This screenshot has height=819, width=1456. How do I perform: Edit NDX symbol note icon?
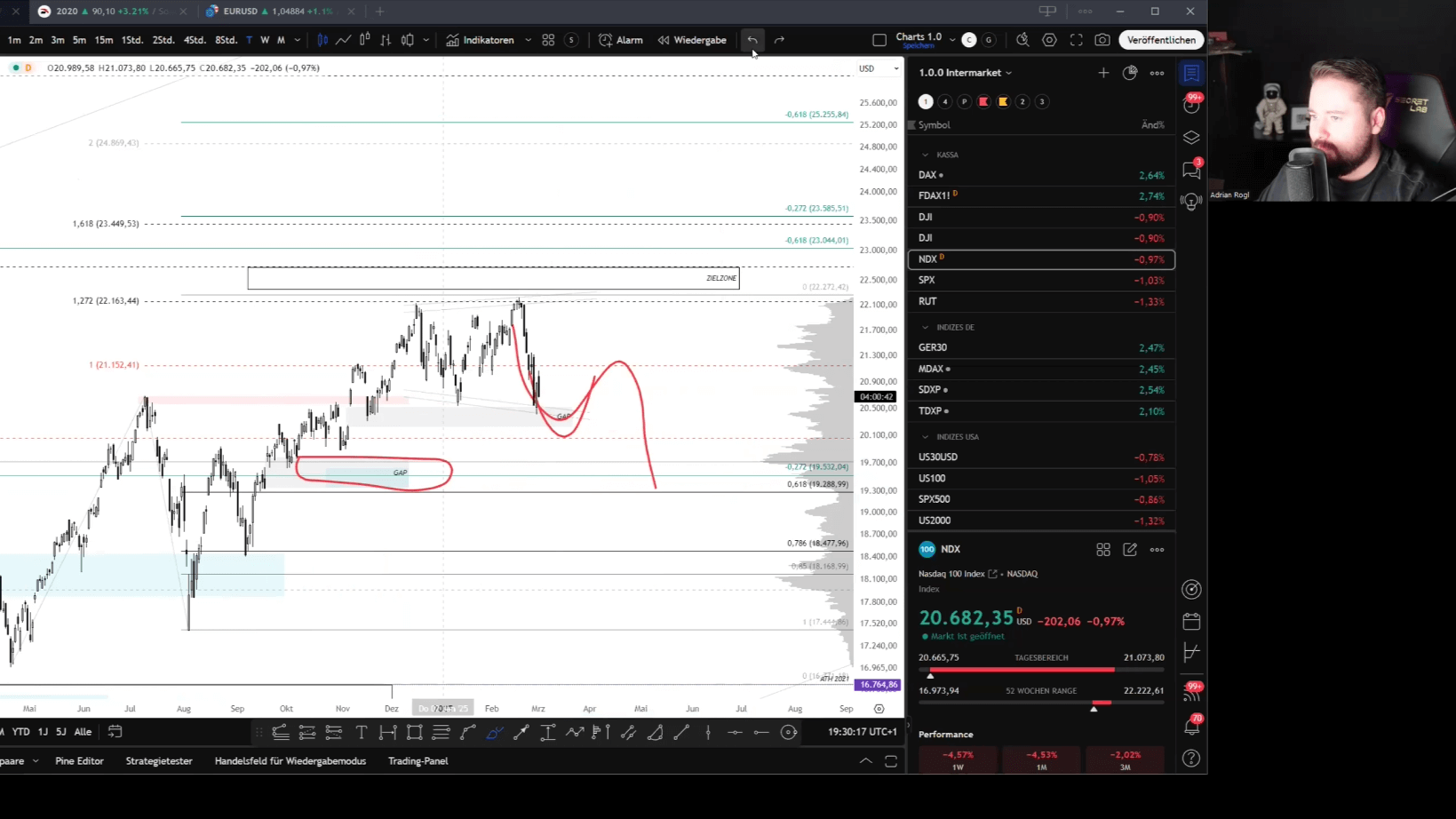point(1130,550)
